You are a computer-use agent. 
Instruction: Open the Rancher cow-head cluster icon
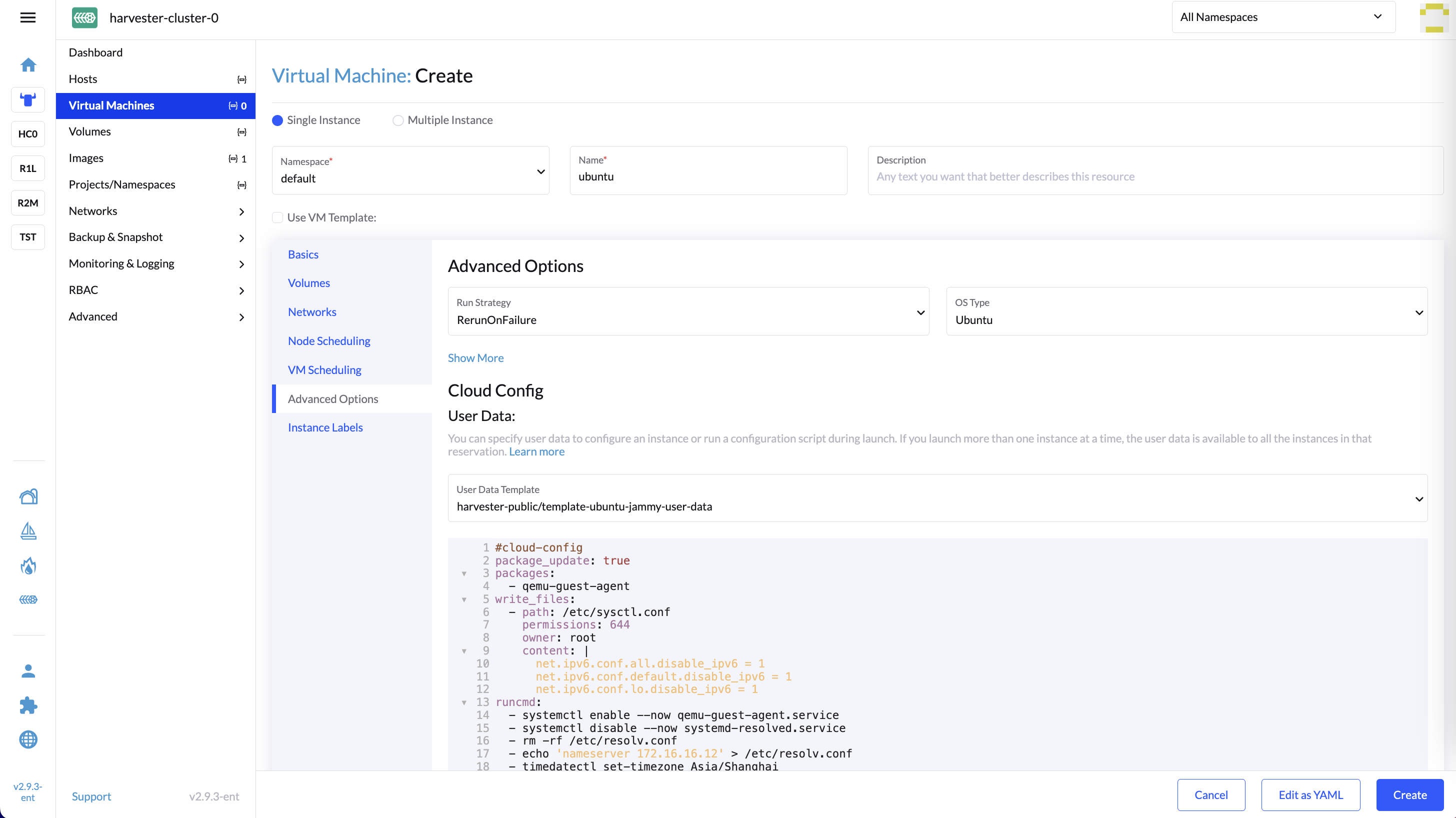(x=27, y=99)
